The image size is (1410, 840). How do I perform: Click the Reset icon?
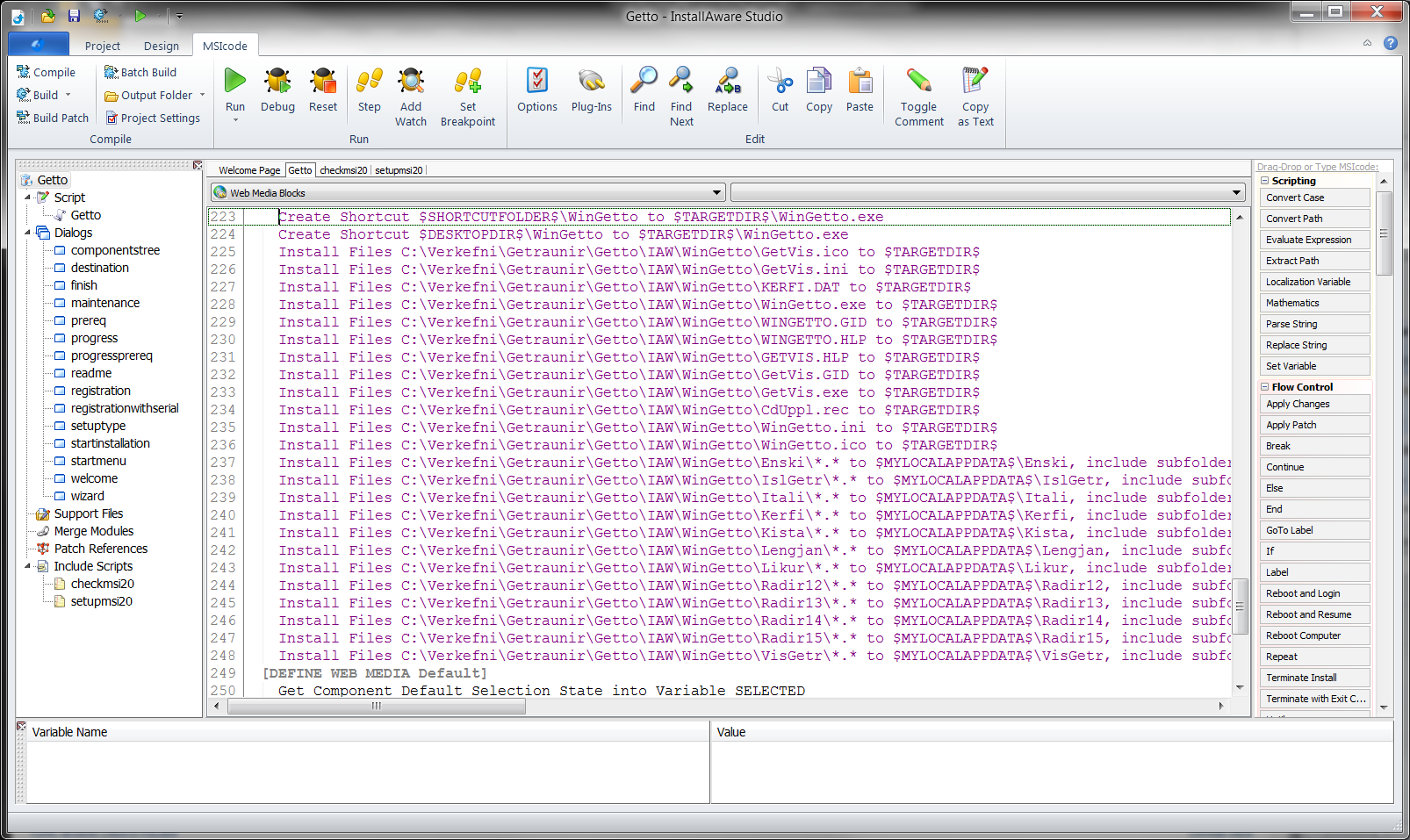click(323, 82)
